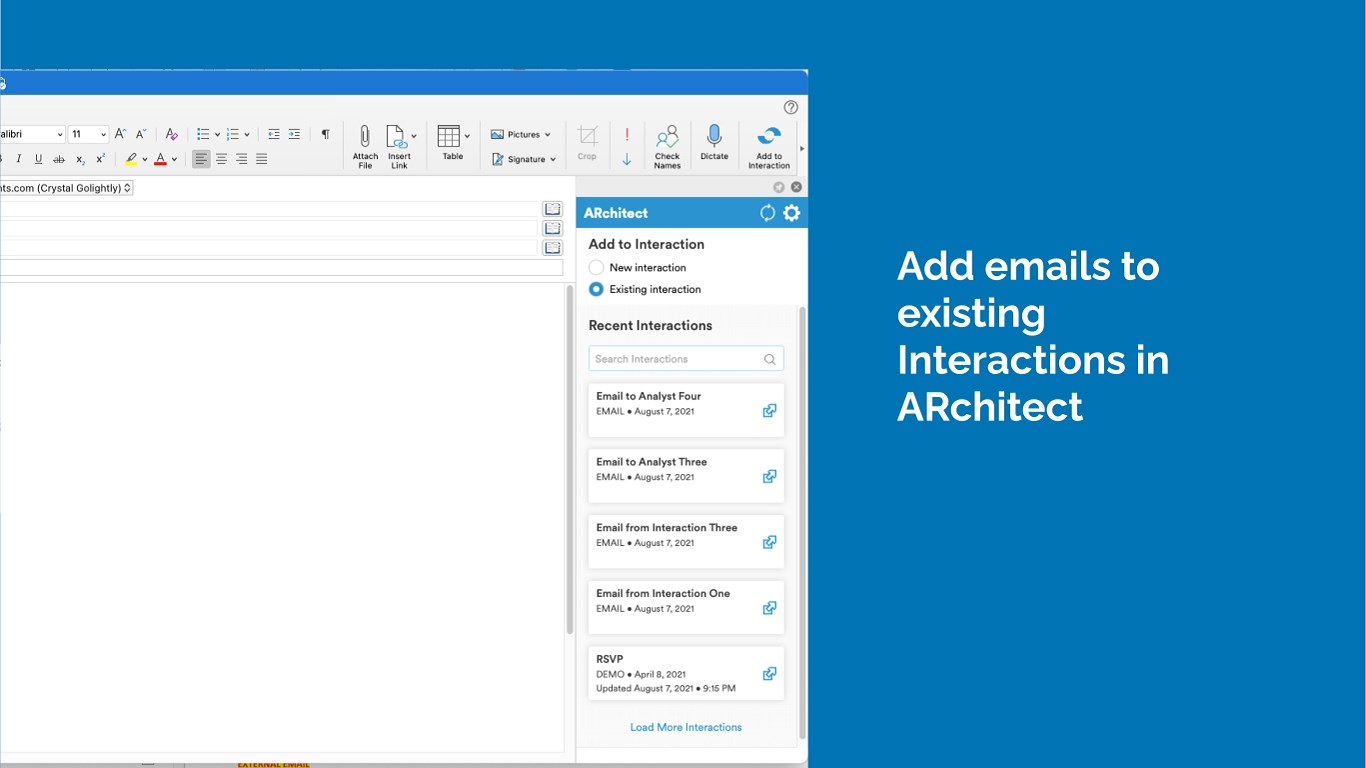1366x768 pixels.
Task: Expand the Table dropdown arrow
Action: 467,136
